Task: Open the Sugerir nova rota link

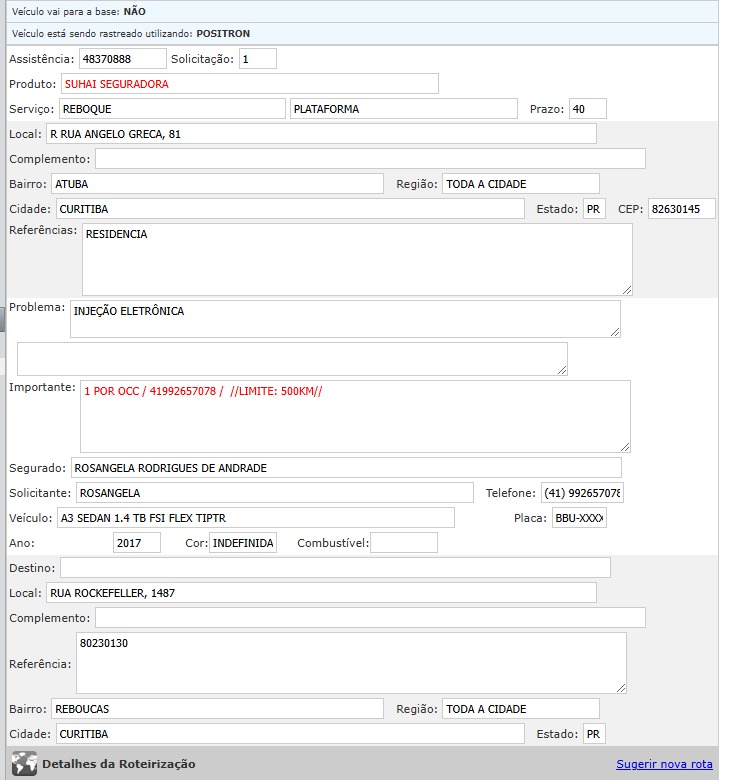Action: click(x=664, y=764)
